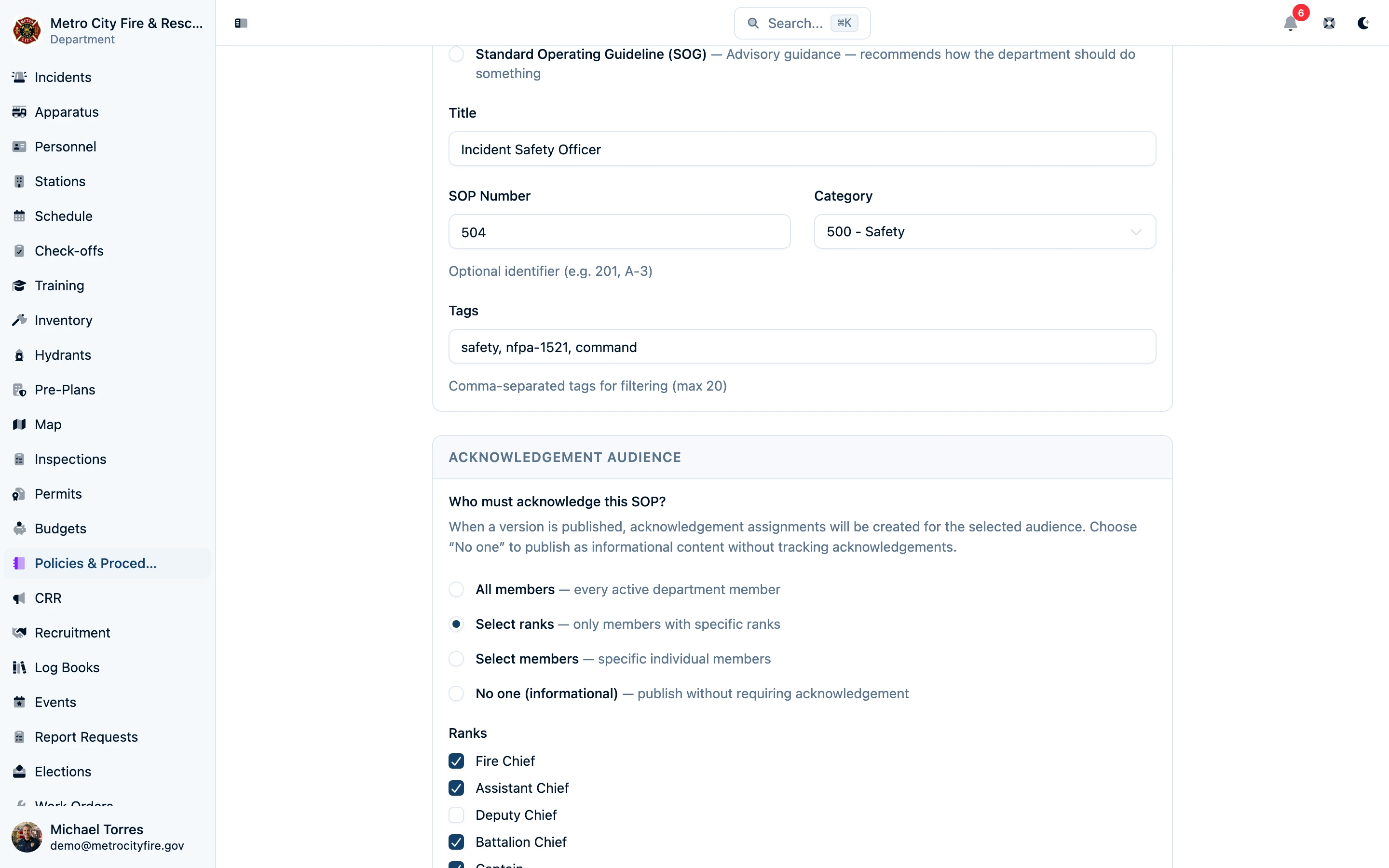Image resolution: width=1389 pixels, height=868 pixels.
Task: Uncheck the Battalion Chief checkbox
Action: point(456,842)
